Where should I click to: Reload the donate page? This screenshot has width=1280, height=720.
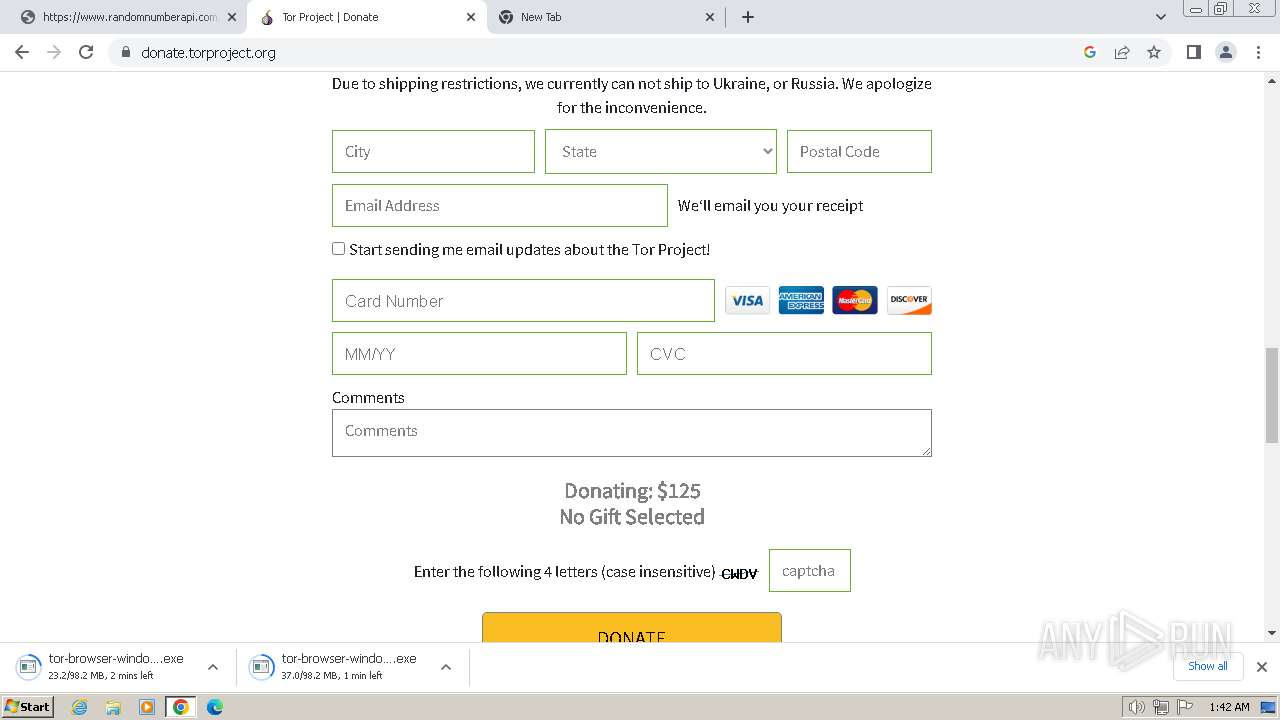(x=86, y=52)
